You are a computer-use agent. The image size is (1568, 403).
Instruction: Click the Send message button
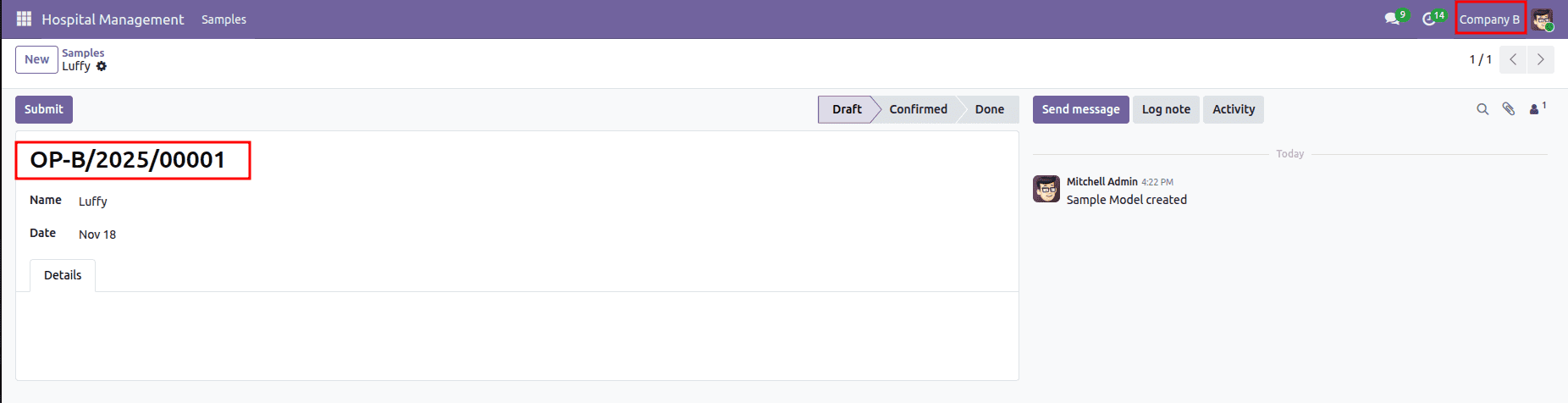click(1080, 109)
